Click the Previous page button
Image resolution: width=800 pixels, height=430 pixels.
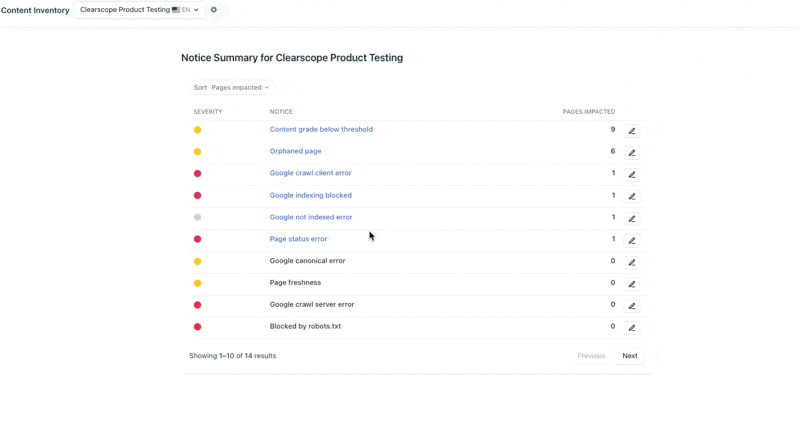pos(591,356)
